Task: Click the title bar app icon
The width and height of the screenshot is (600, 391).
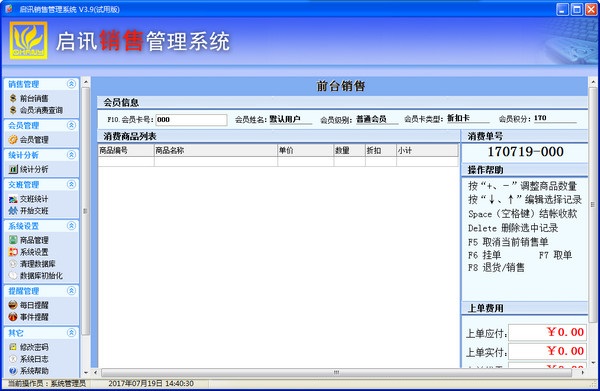Action: [9, 9]
